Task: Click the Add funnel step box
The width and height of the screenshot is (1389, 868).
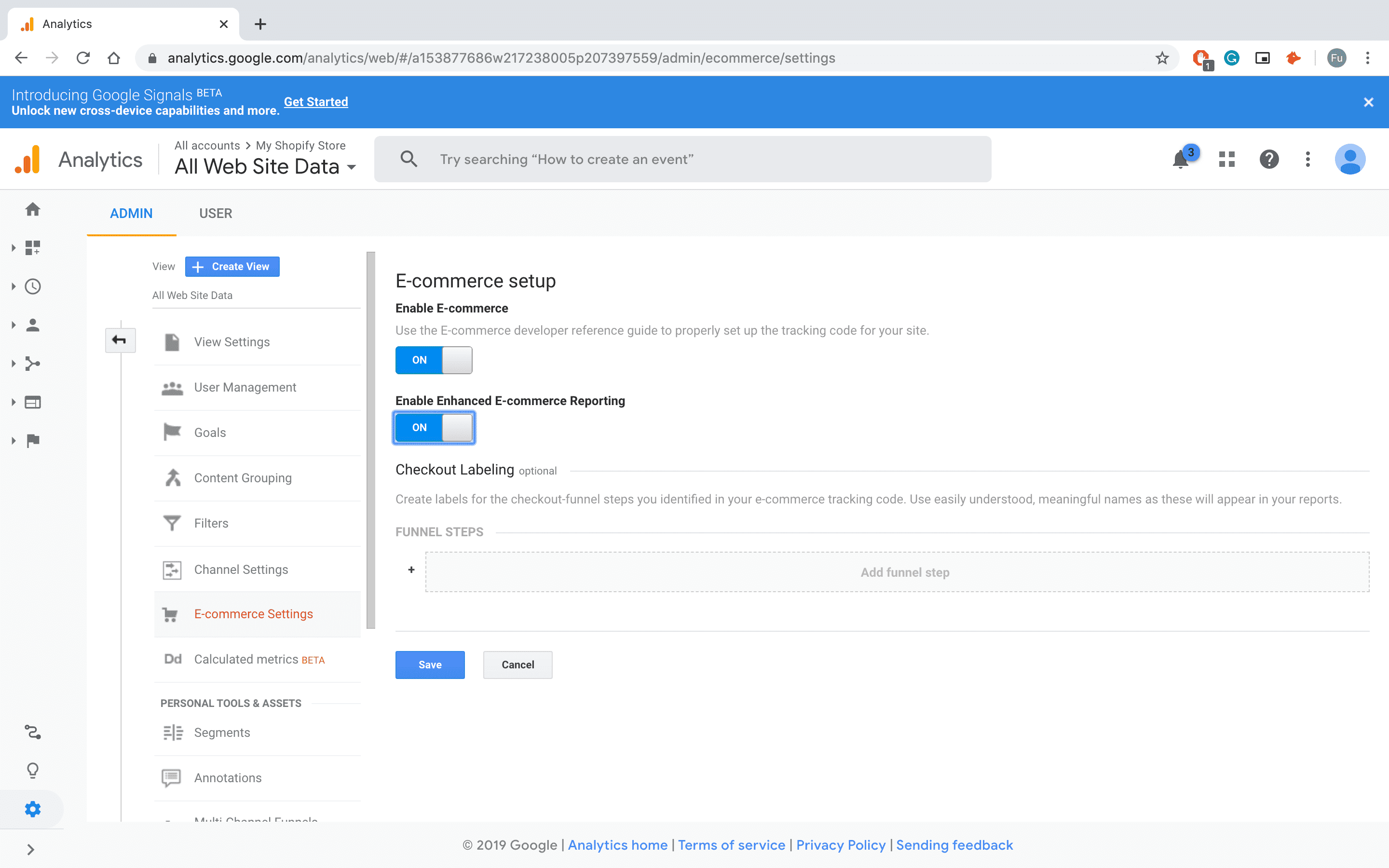Action: pyautogui.click(x=897, y=572)
